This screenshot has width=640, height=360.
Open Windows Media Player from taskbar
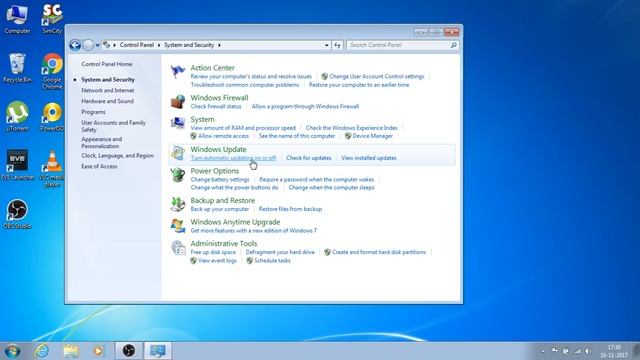click(98, 351)
